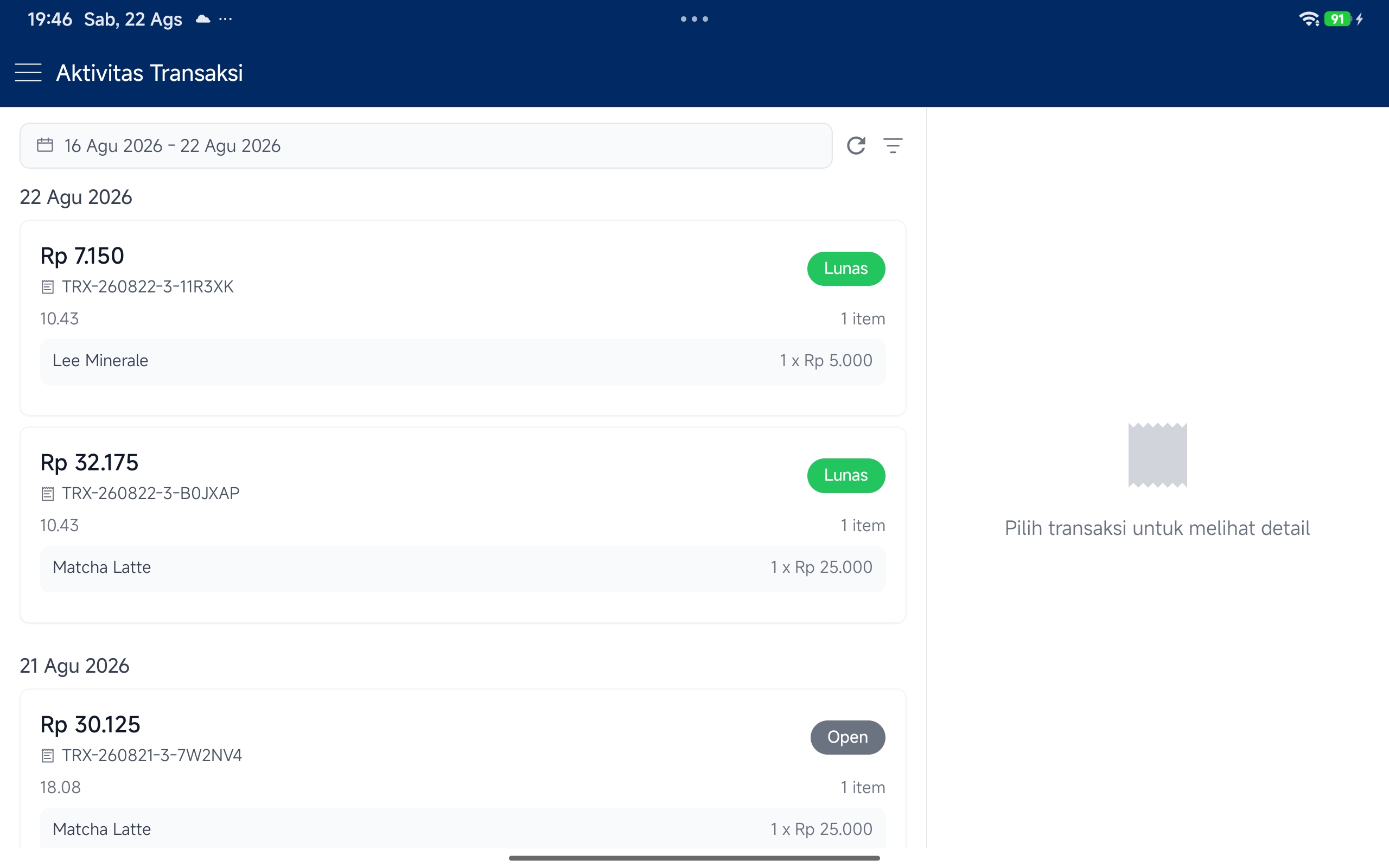Tap the Wi-Fi status icon
This screenshot has width=1389, height=868.
[x=1309, y=19]
